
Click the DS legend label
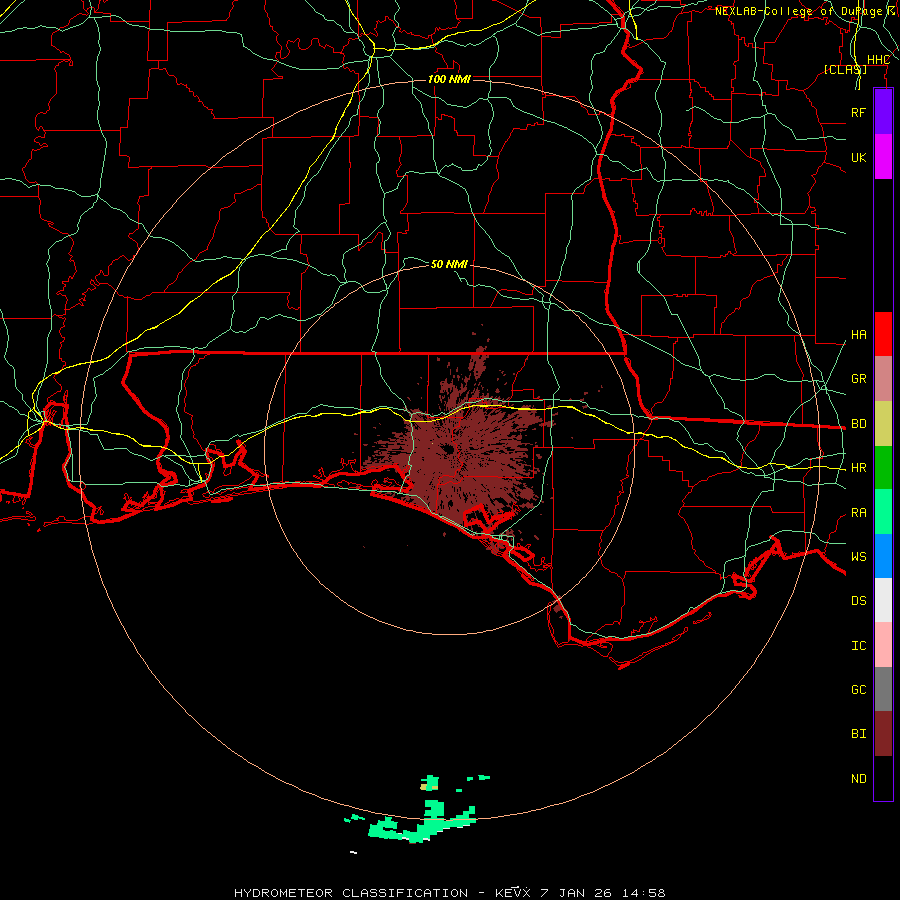click(858, 601)
